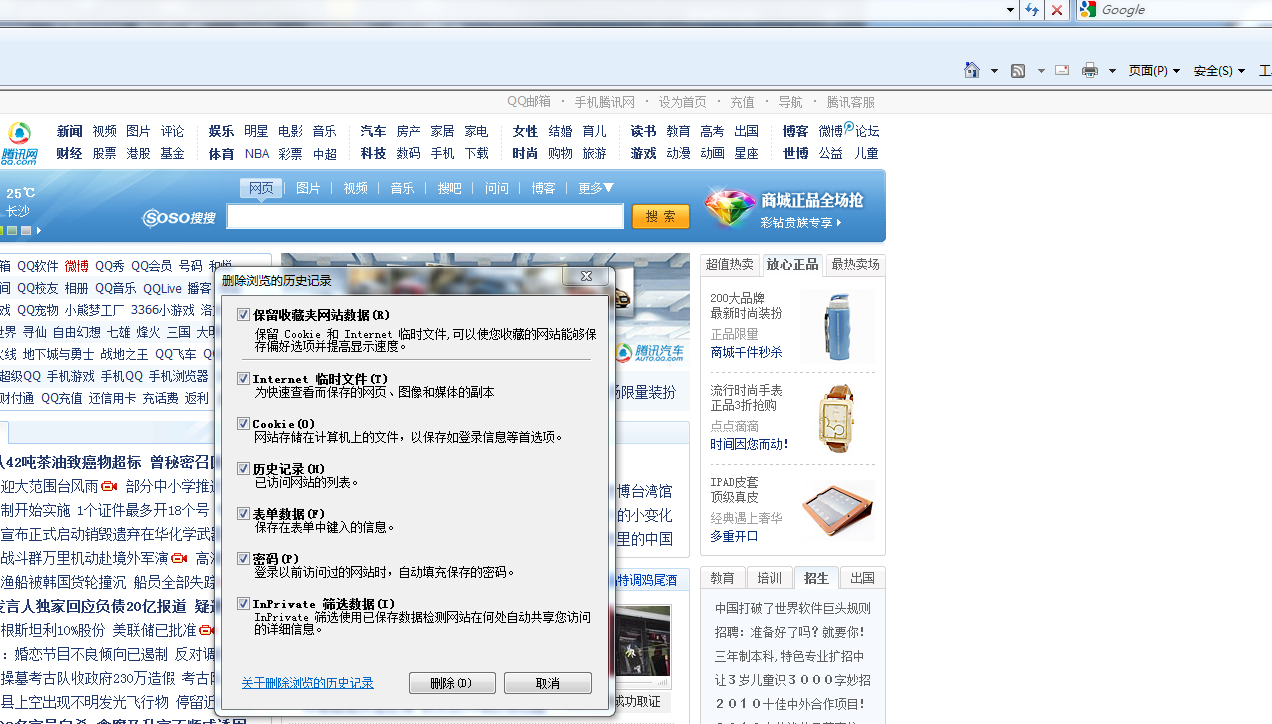1272x724 pixels.
Task: Open the 新闻 navigation link
Action: pos(70,131)
